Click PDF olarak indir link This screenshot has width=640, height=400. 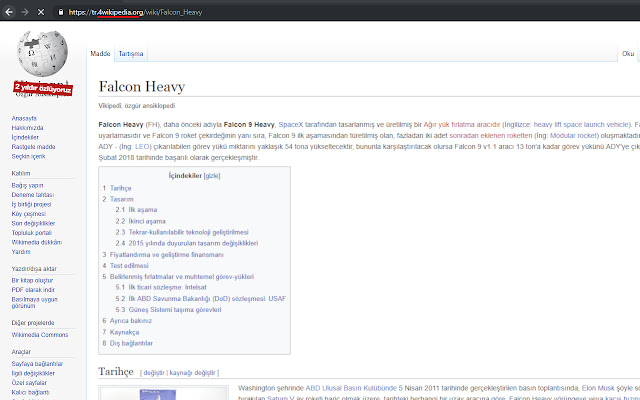click(x=33, y=290)
